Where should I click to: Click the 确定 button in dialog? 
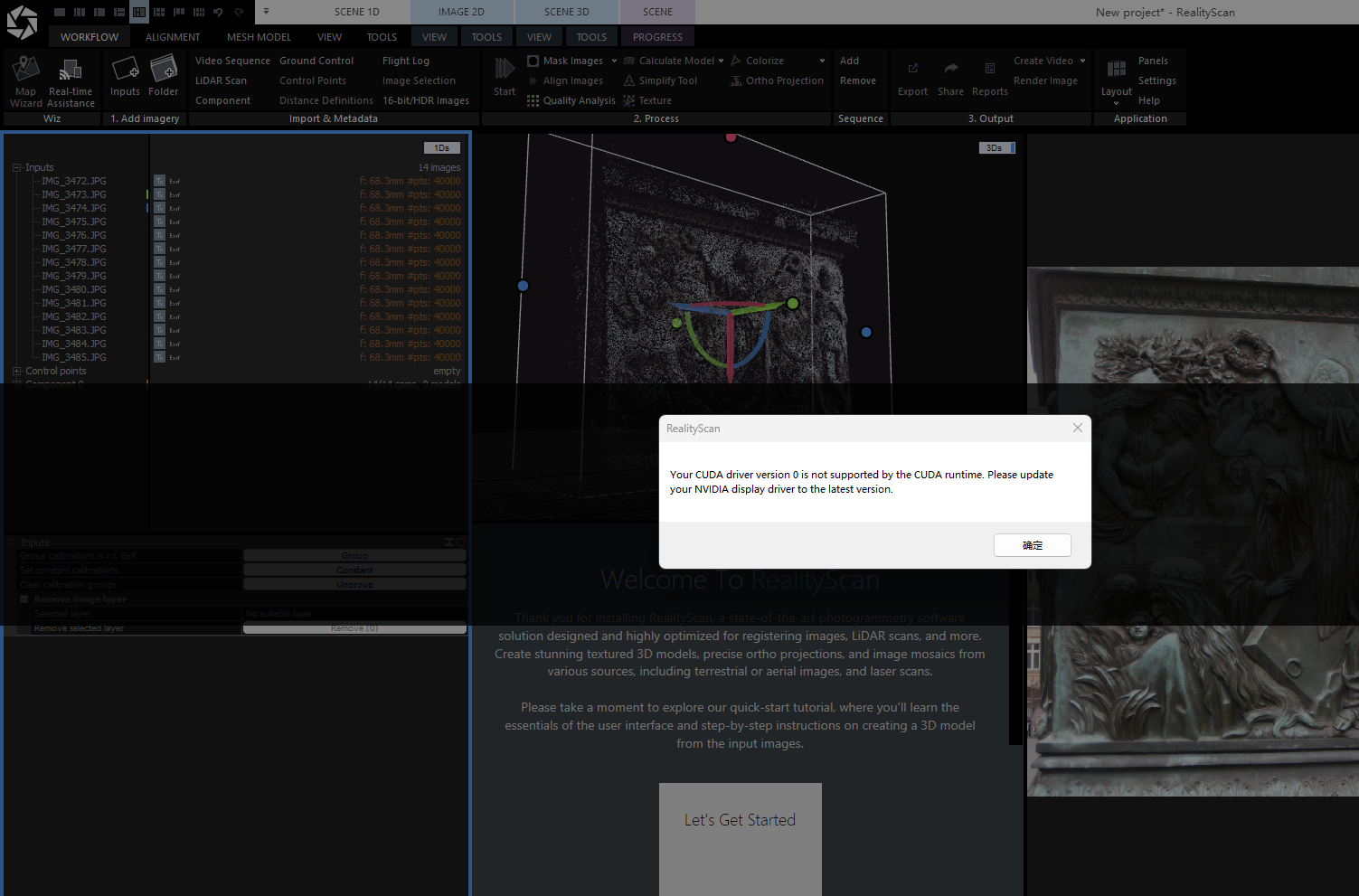coord(1033,545)
